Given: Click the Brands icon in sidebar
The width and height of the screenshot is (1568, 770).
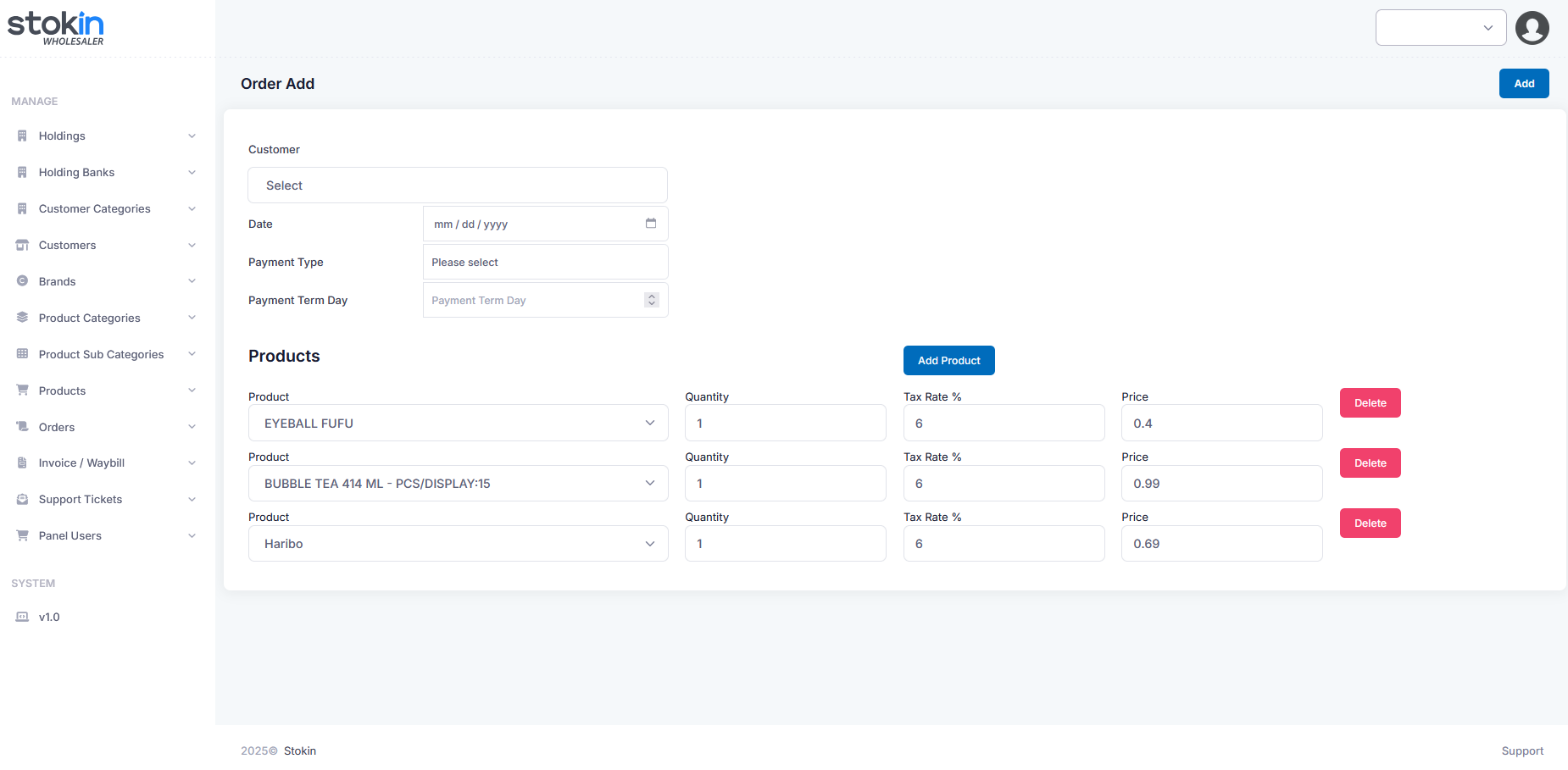Looking at the screenshot, I should pyautogui.click(x=22, y=281).
